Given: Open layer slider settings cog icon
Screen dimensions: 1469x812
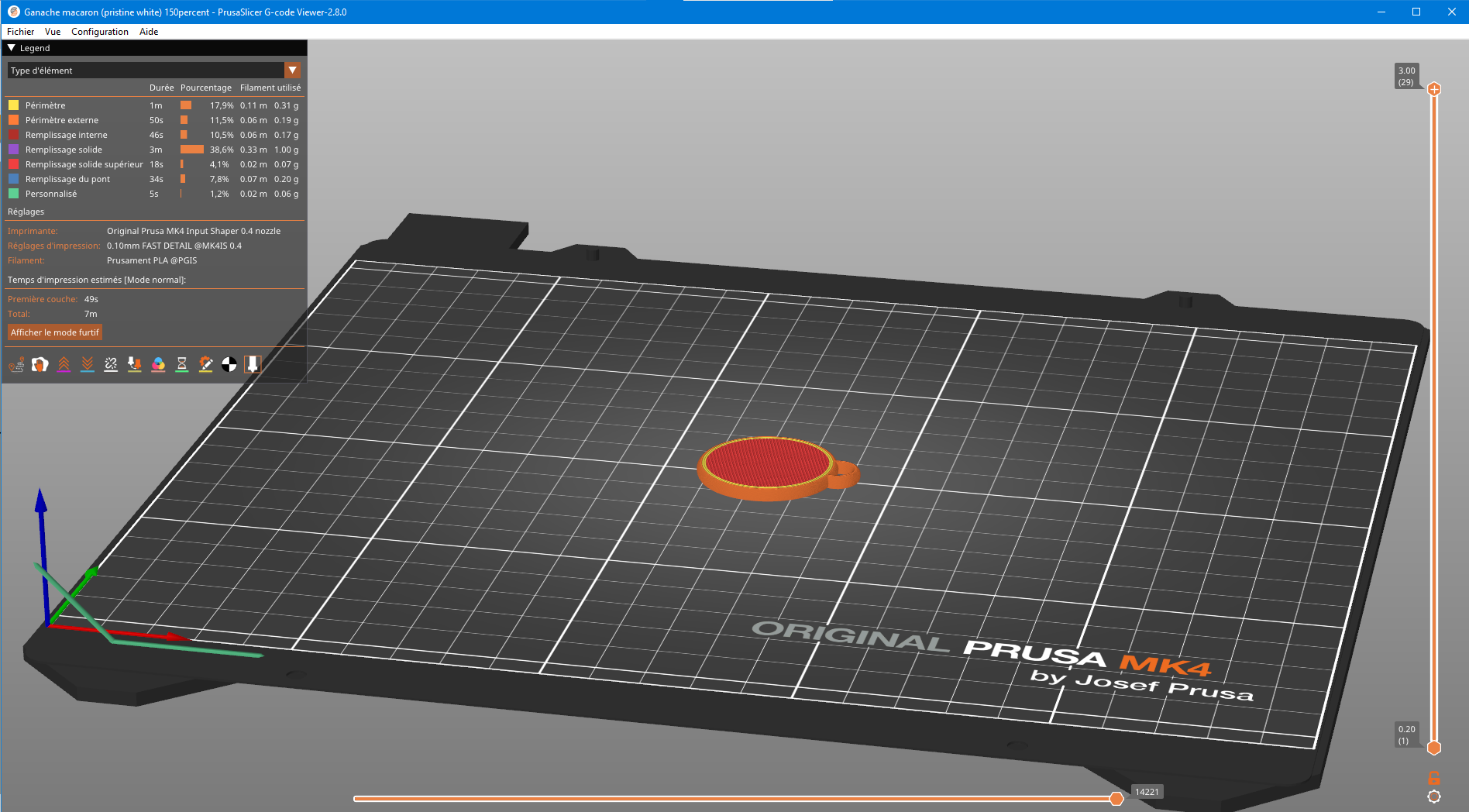Looking at the screenshot, I should (x=1434, y=797).
